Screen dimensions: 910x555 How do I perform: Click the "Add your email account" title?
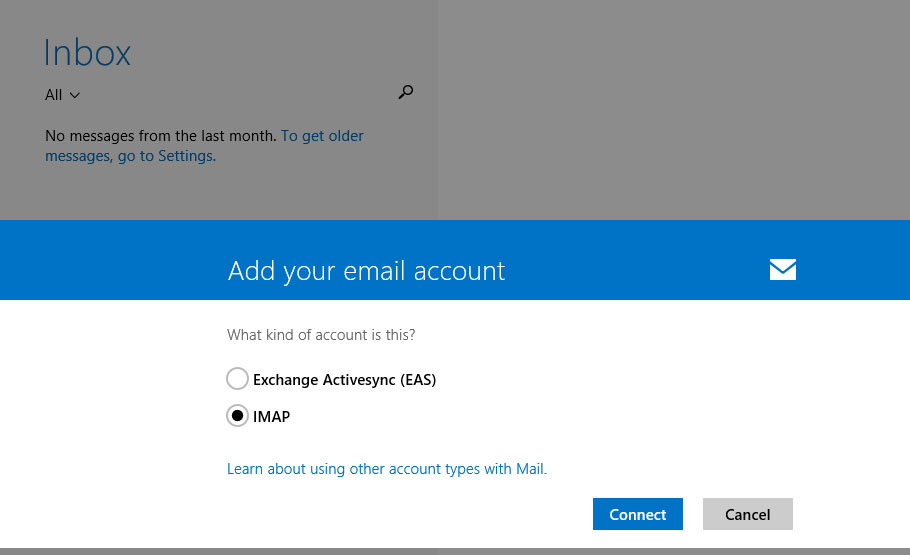[366, 270]
